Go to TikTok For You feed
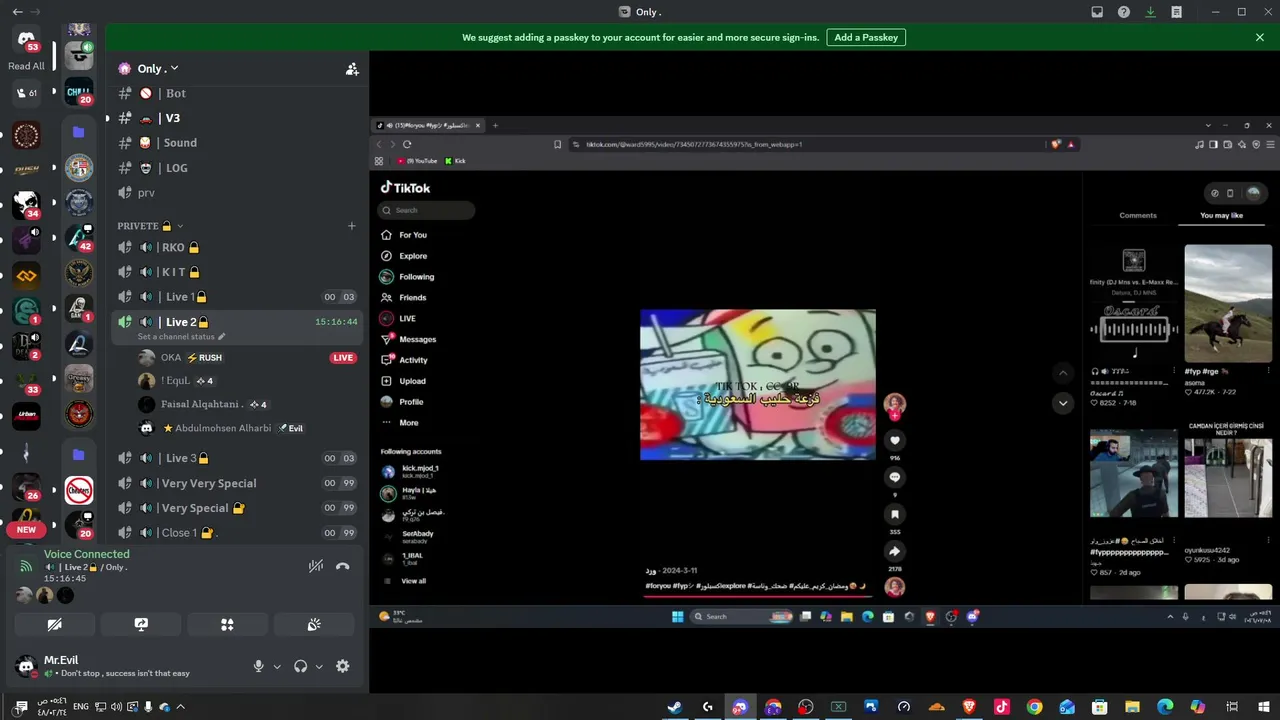This screenshot has height=720, width=1280. coord(404,235)
